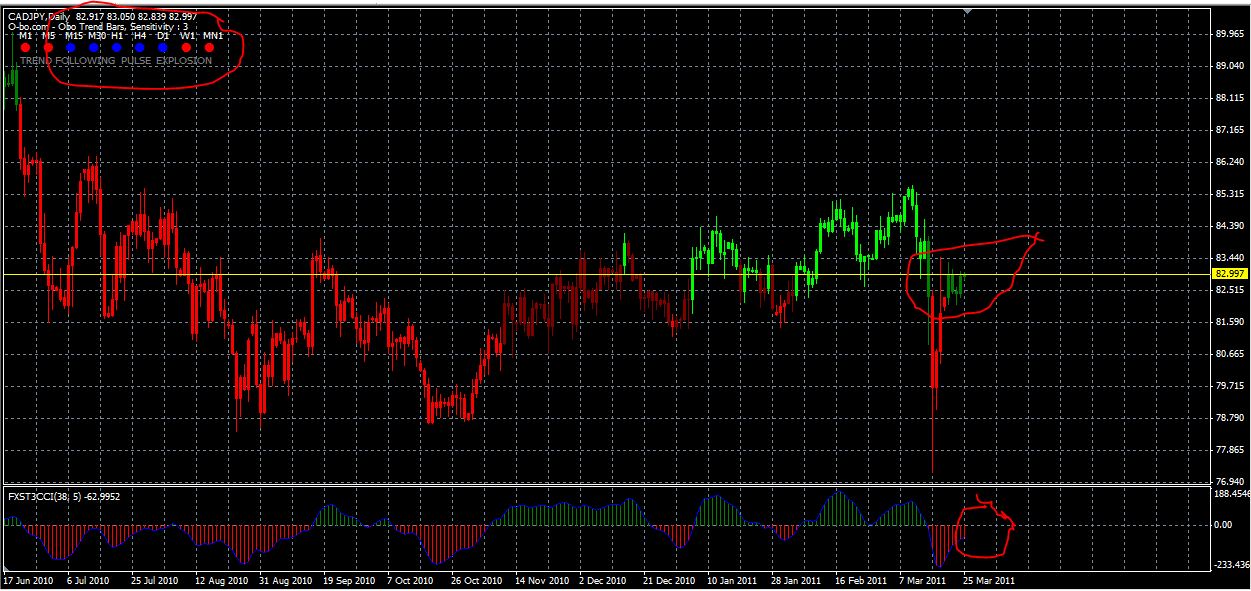Click the blue H1 trend dot

coord(117,47)
